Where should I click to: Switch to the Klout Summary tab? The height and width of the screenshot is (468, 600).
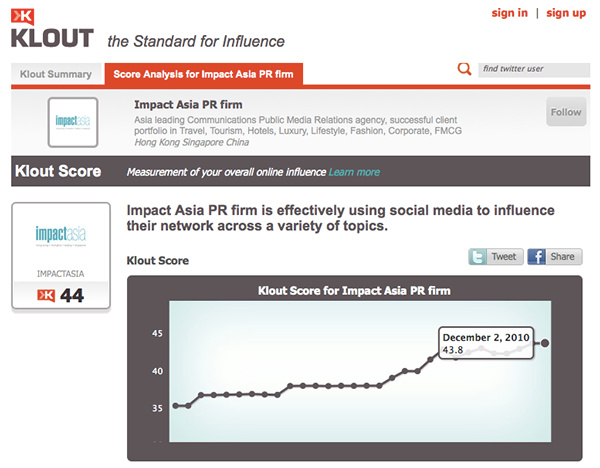(56, 74)
